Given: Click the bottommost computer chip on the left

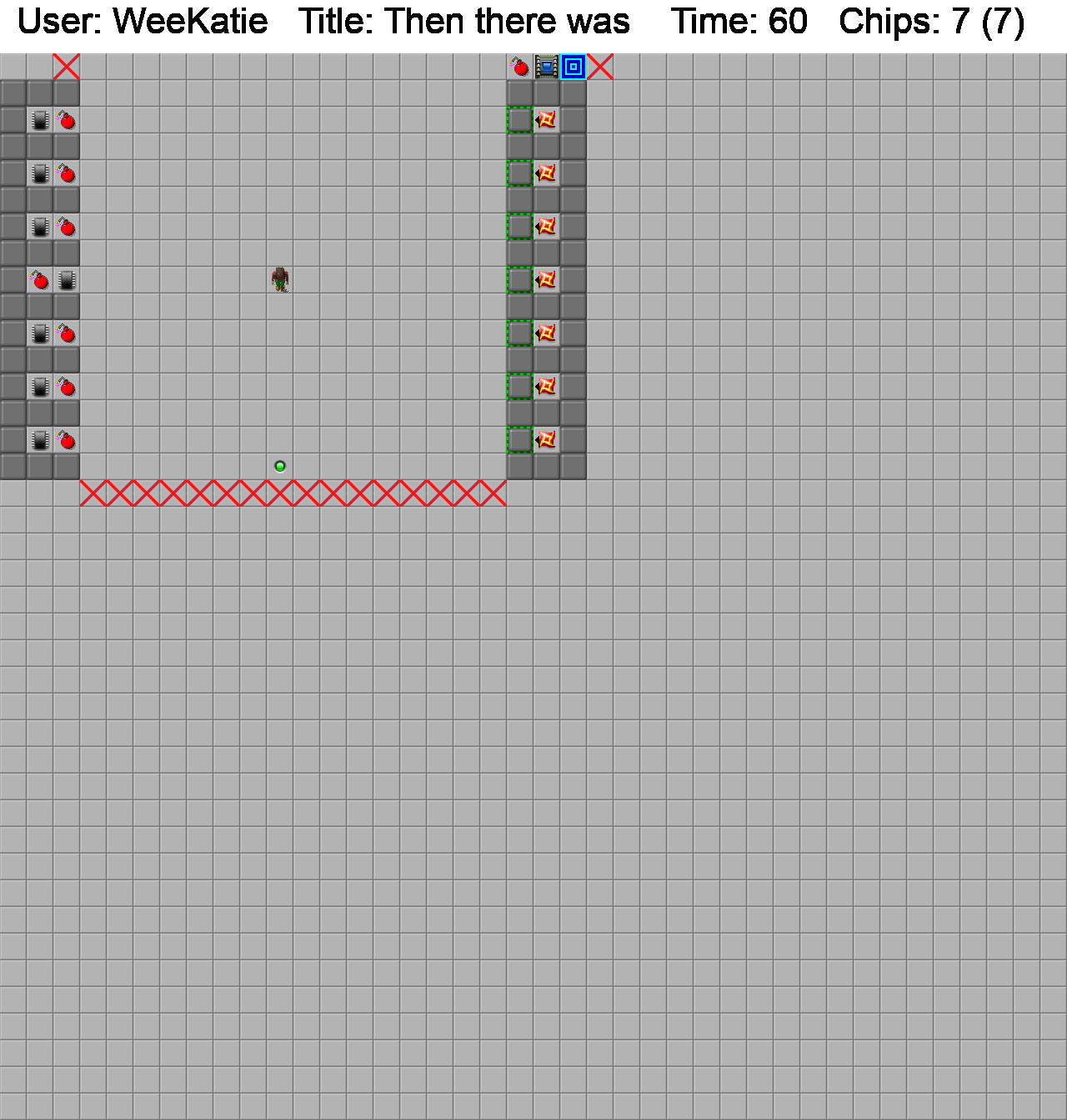Looking at the screenshot, I should pyautogui.click(x=40, y=440).
